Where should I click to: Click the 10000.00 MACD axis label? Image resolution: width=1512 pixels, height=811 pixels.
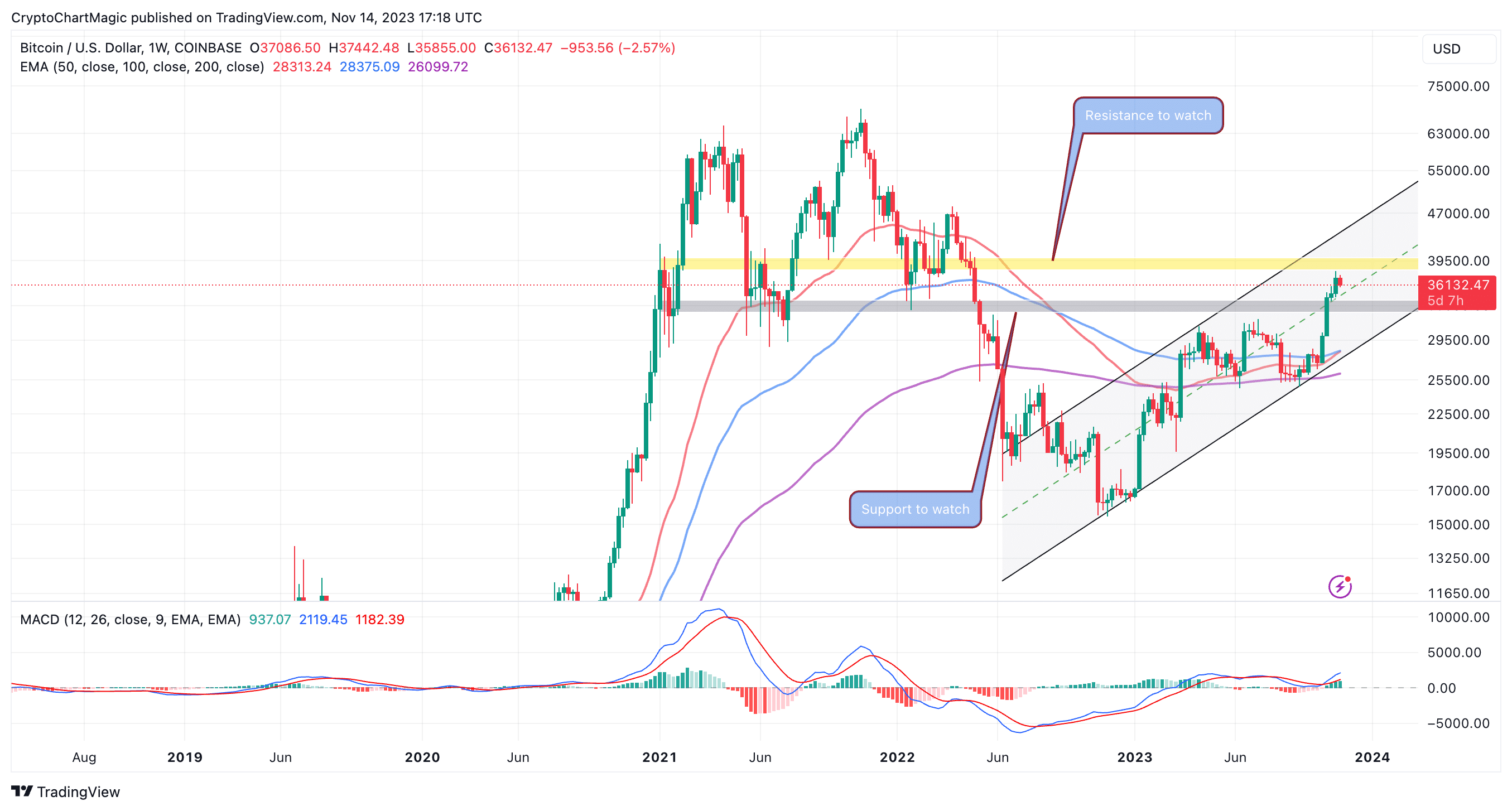[1458, 617]
